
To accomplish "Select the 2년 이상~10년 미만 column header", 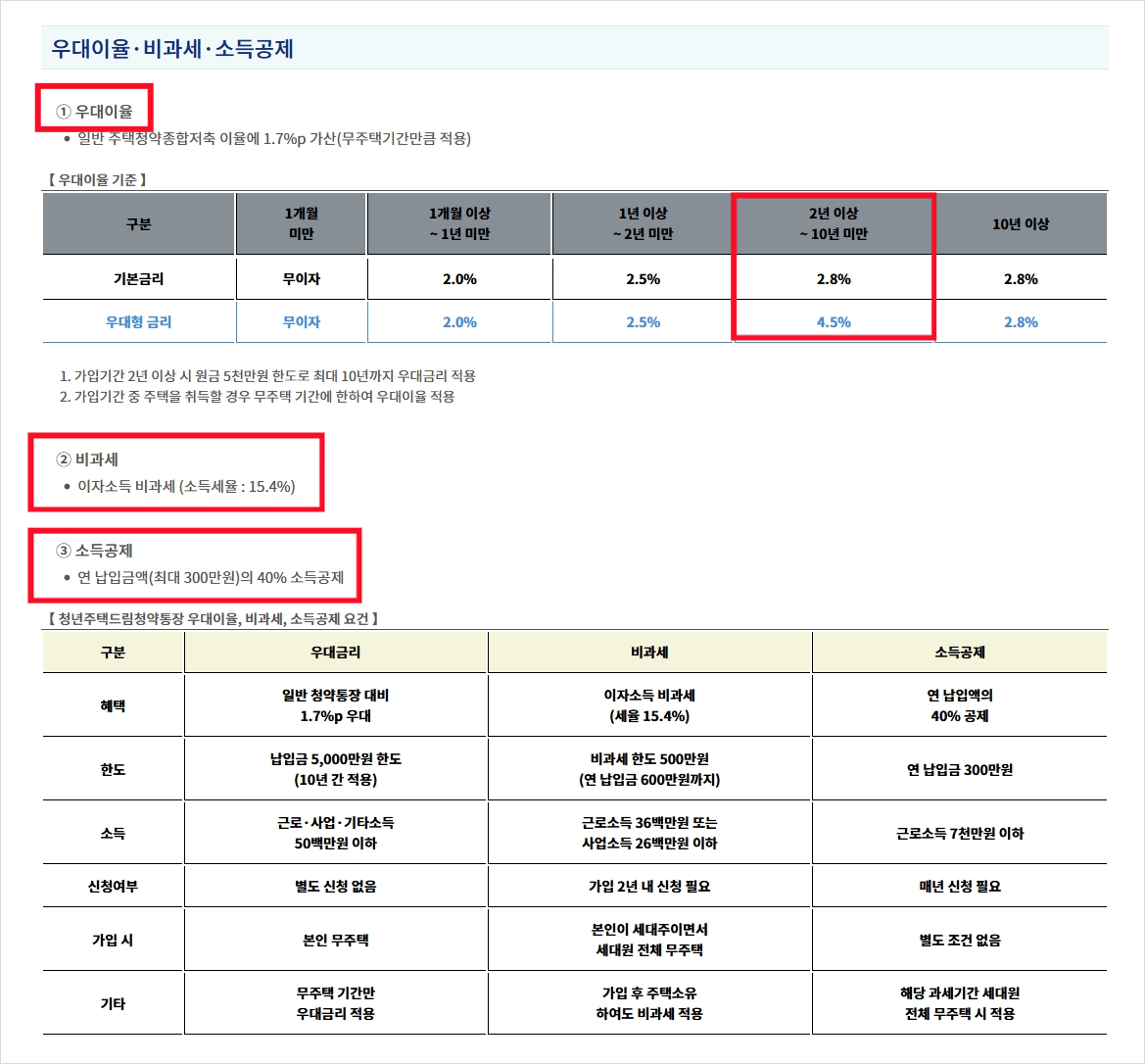I will [833, 223].
